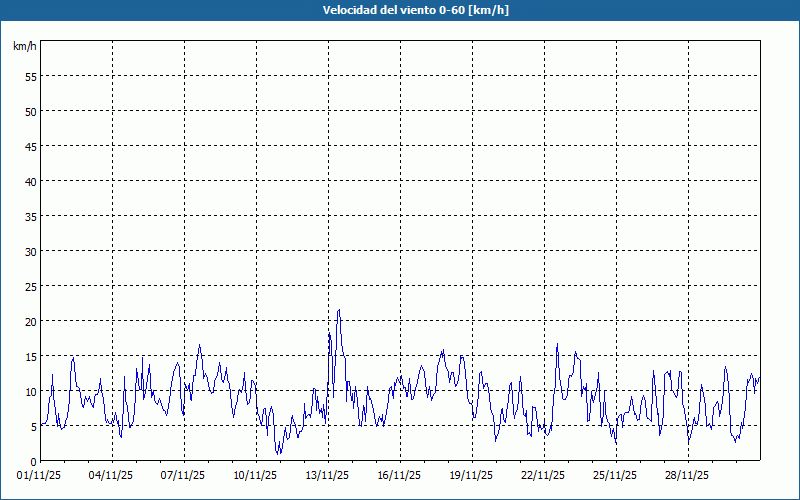Choose the 22/11/25 date label

(x=544, y=476)
